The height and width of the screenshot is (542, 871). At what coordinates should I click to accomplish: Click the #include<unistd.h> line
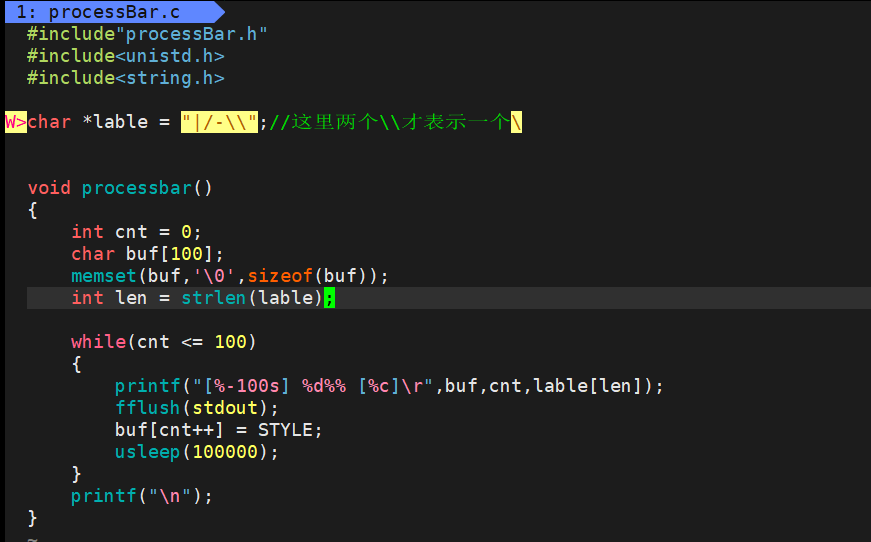[126, 56]
